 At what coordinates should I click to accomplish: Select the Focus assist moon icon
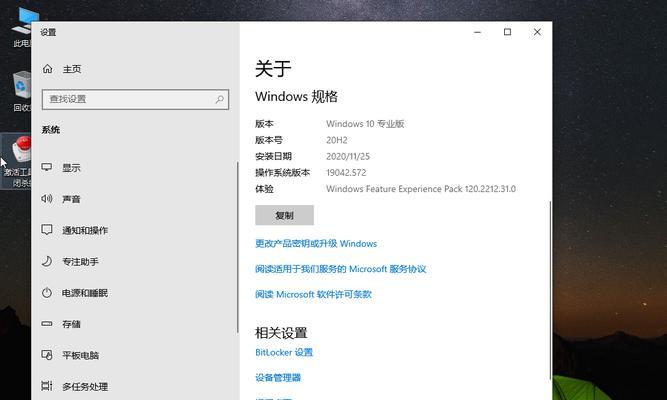point(47,261)
